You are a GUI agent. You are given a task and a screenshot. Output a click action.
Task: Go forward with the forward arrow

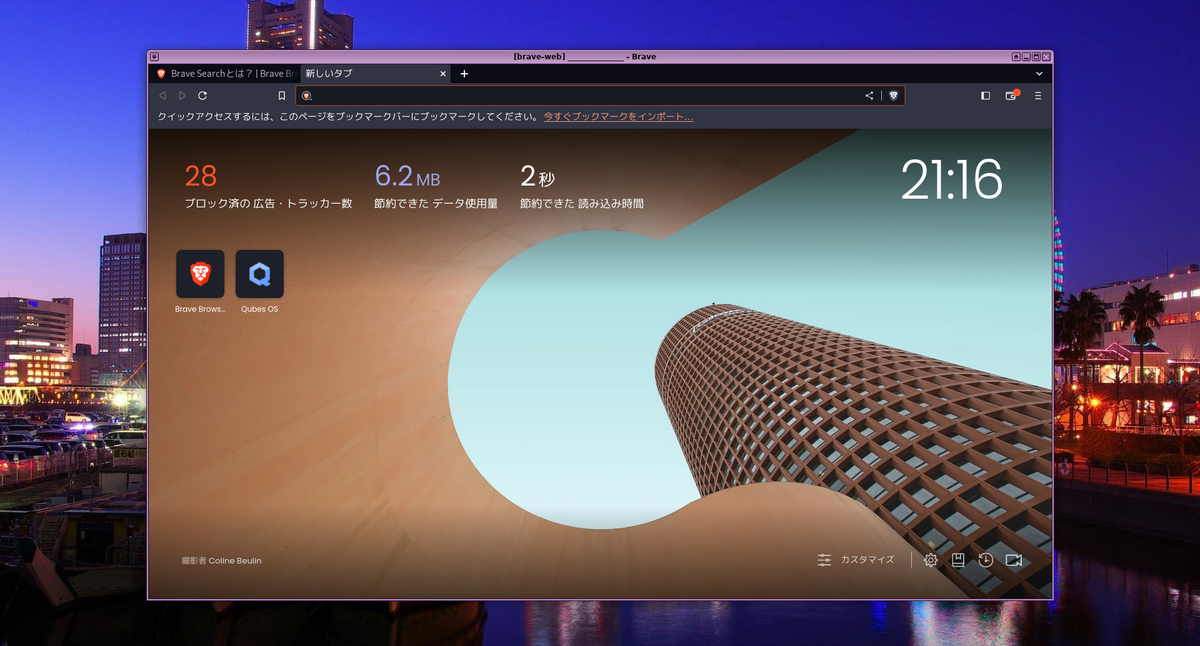pos(182,96)
